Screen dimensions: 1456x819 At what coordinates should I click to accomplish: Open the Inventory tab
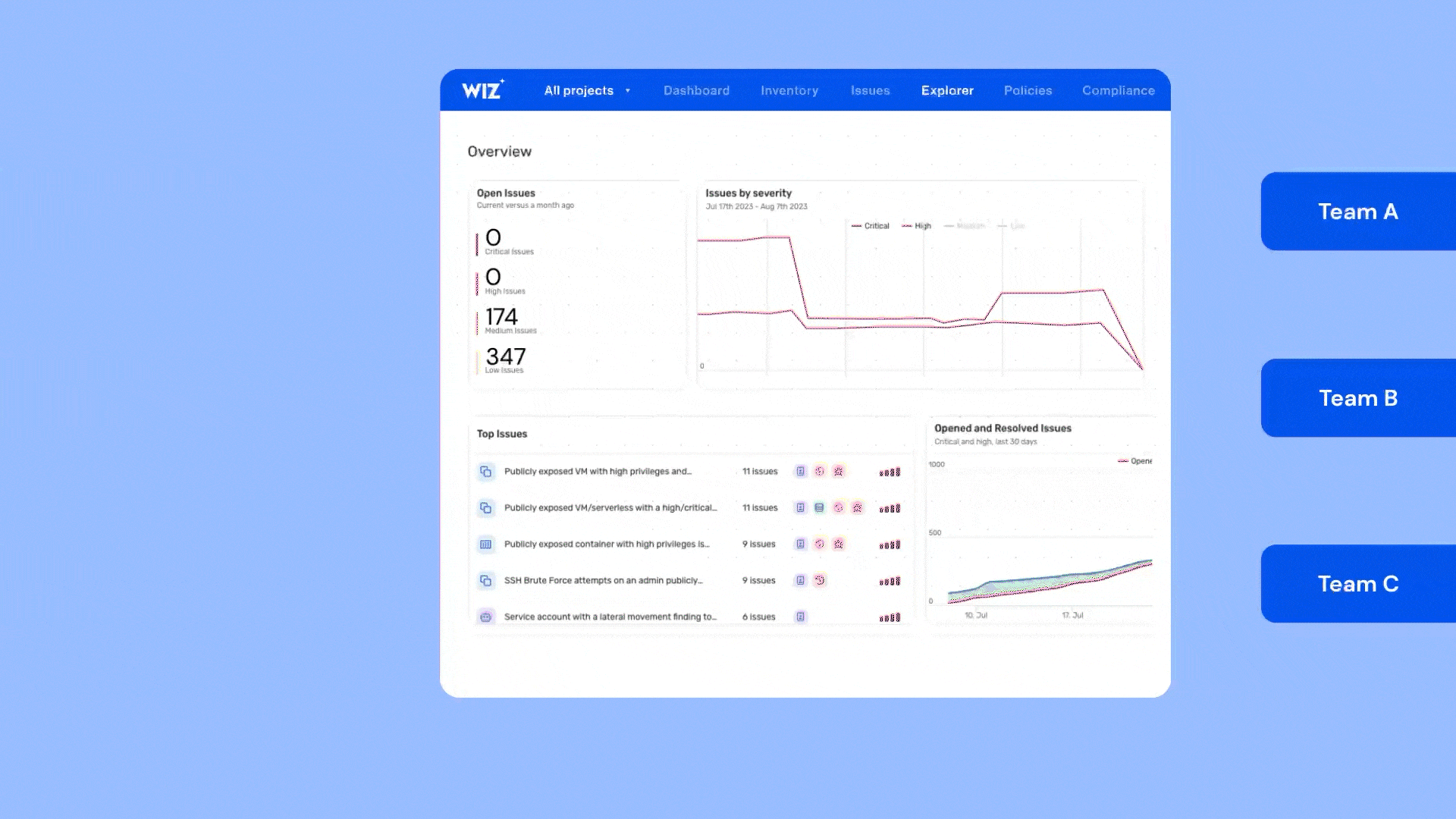click(x=789, y=90)
